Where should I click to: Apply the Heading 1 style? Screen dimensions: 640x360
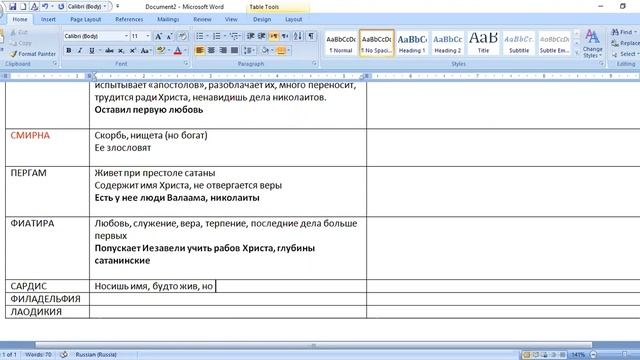pyautogui.click(x=412, y=43)
